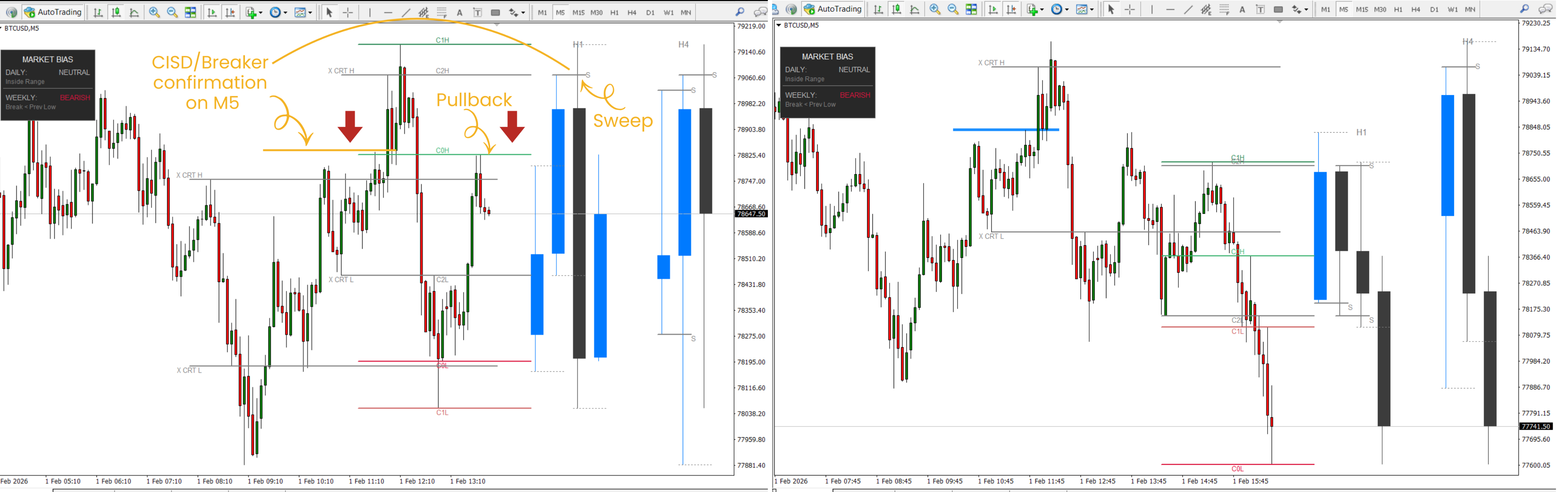Toggle AutoTrading in the left toolbar
The width and height of the screenshot is (1568, 492).
52,12
